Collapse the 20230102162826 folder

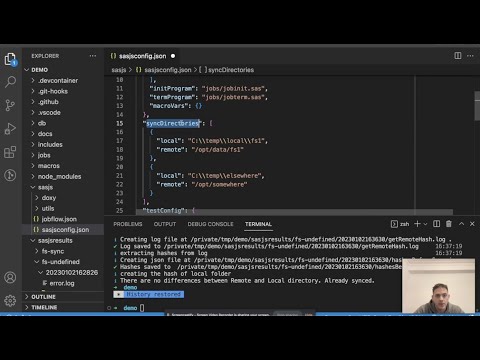tap(72, 272)
